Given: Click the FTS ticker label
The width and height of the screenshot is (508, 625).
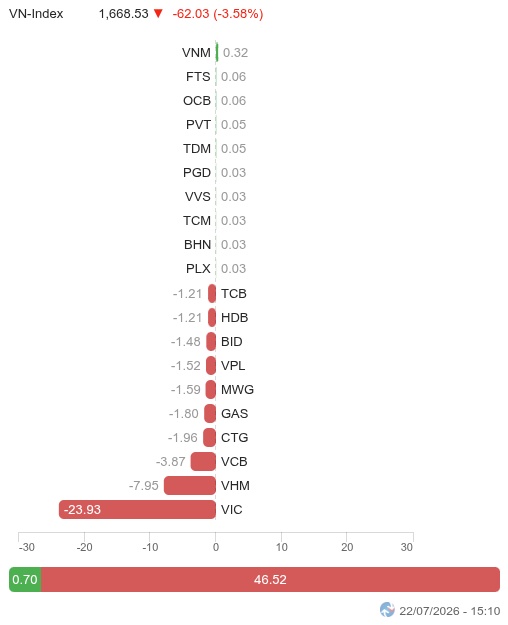Looking at the screenshot, I should pyautogui.click(x=198, y=77).
